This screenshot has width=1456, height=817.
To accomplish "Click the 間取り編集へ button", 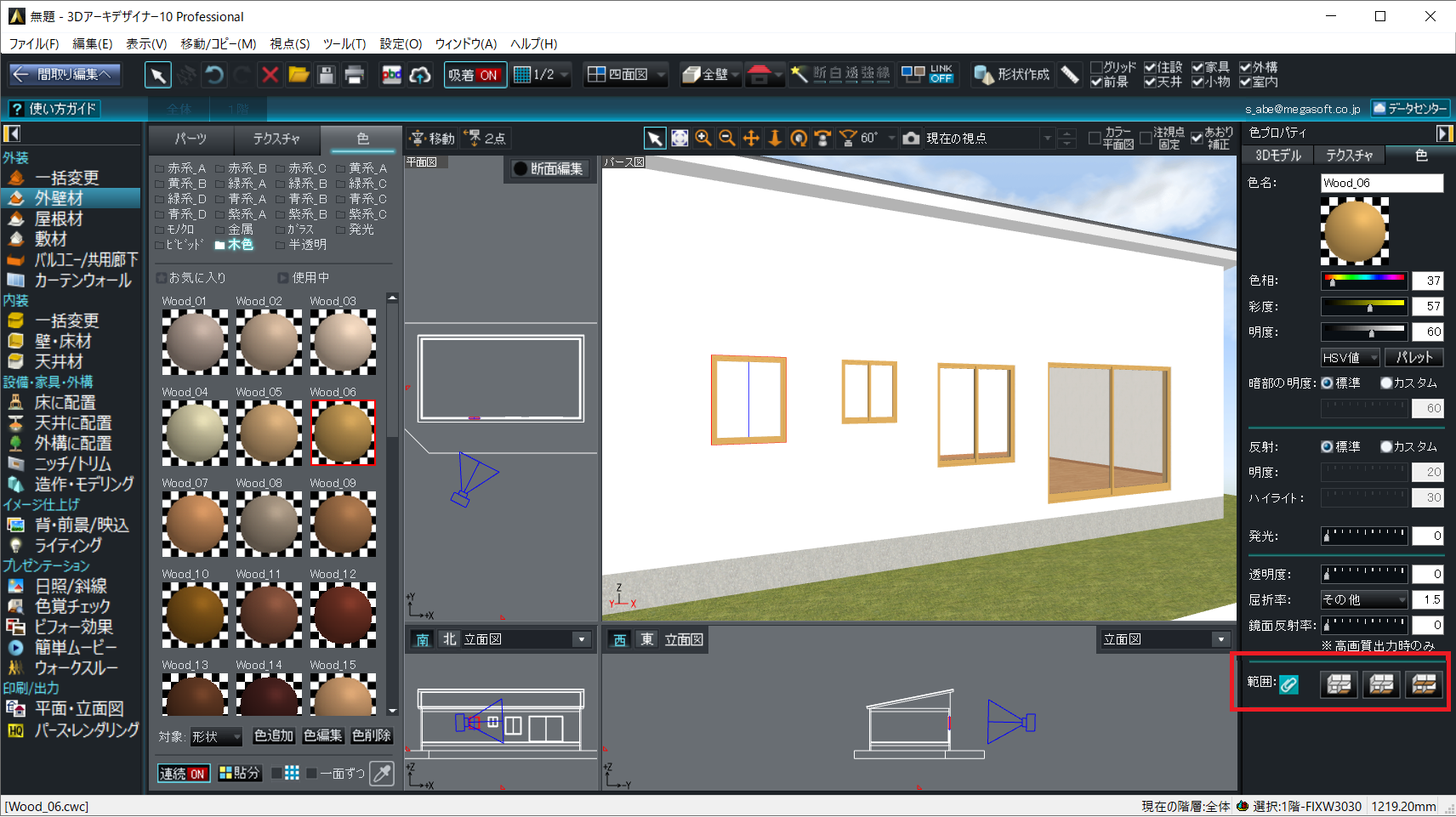I will 65,75.
